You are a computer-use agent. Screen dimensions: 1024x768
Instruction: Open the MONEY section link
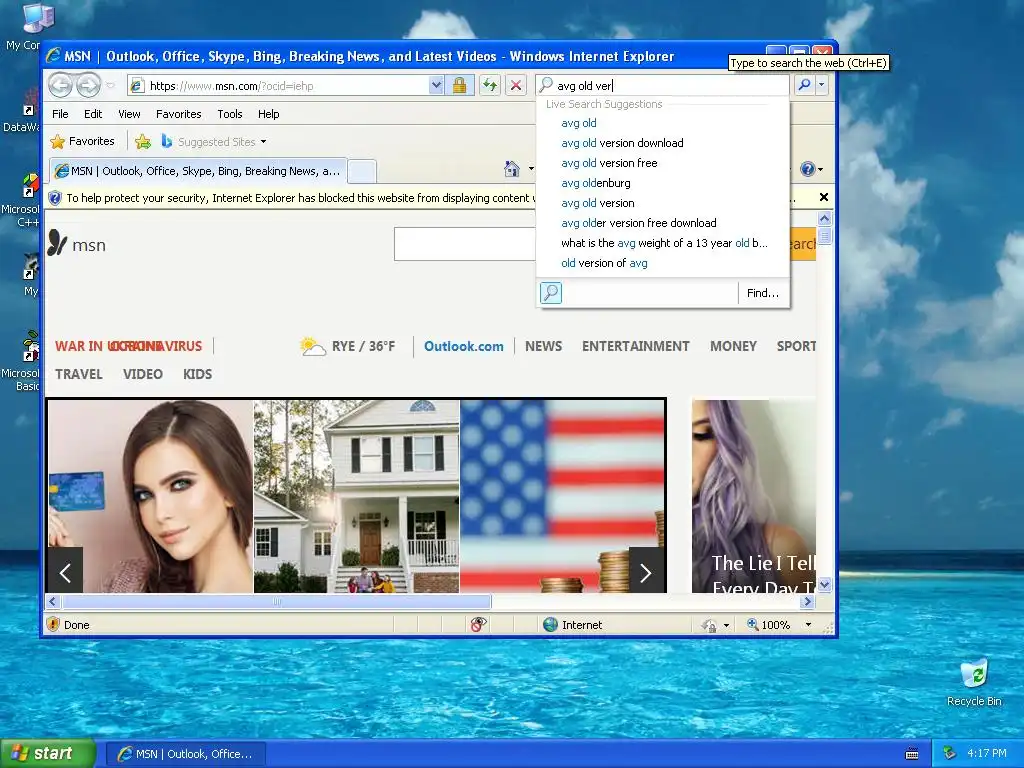point(733,346)
